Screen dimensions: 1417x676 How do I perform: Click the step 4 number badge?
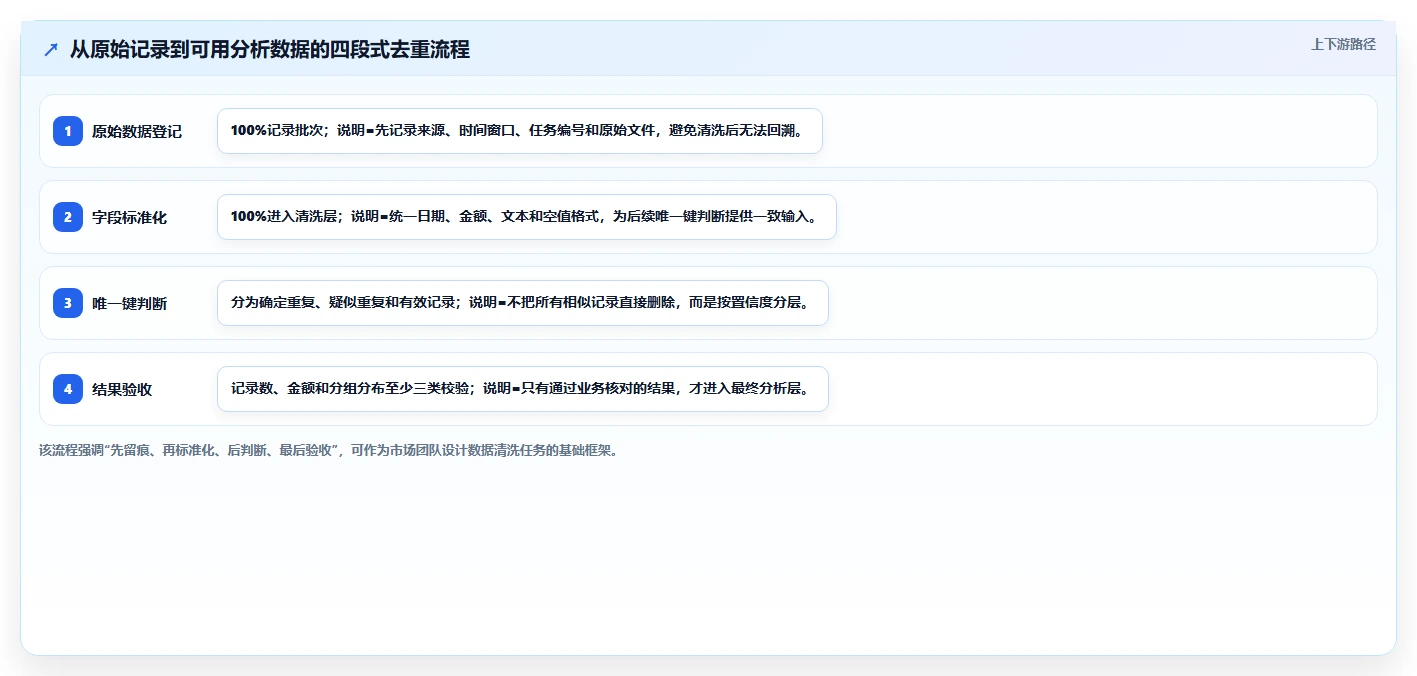[x=68, y=389]
